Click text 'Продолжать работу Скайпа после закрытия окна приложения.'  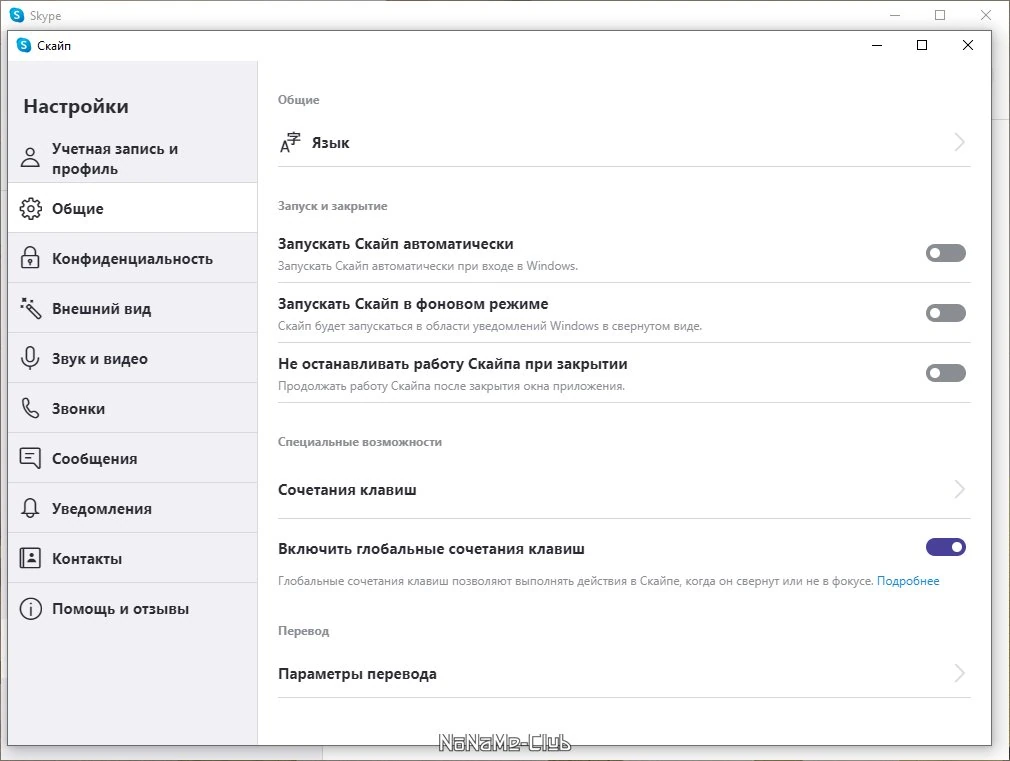[451, 386]
